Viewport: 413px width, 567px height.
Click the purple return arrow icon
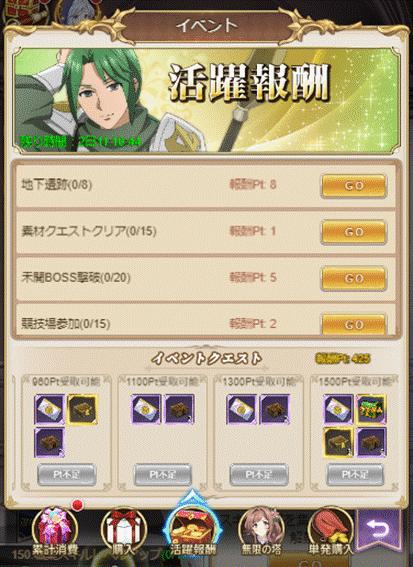(x=378, y=531)
